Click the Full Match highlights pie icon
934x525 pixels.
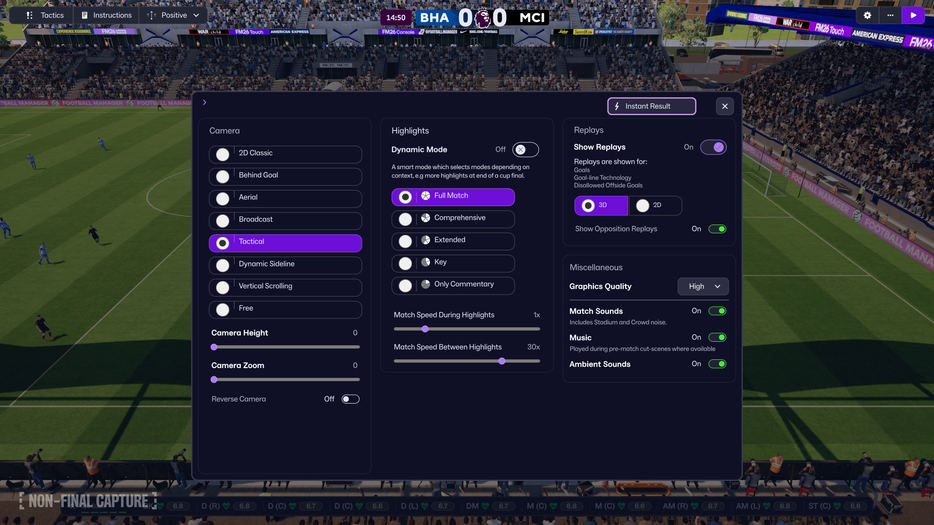click(425, 195)
